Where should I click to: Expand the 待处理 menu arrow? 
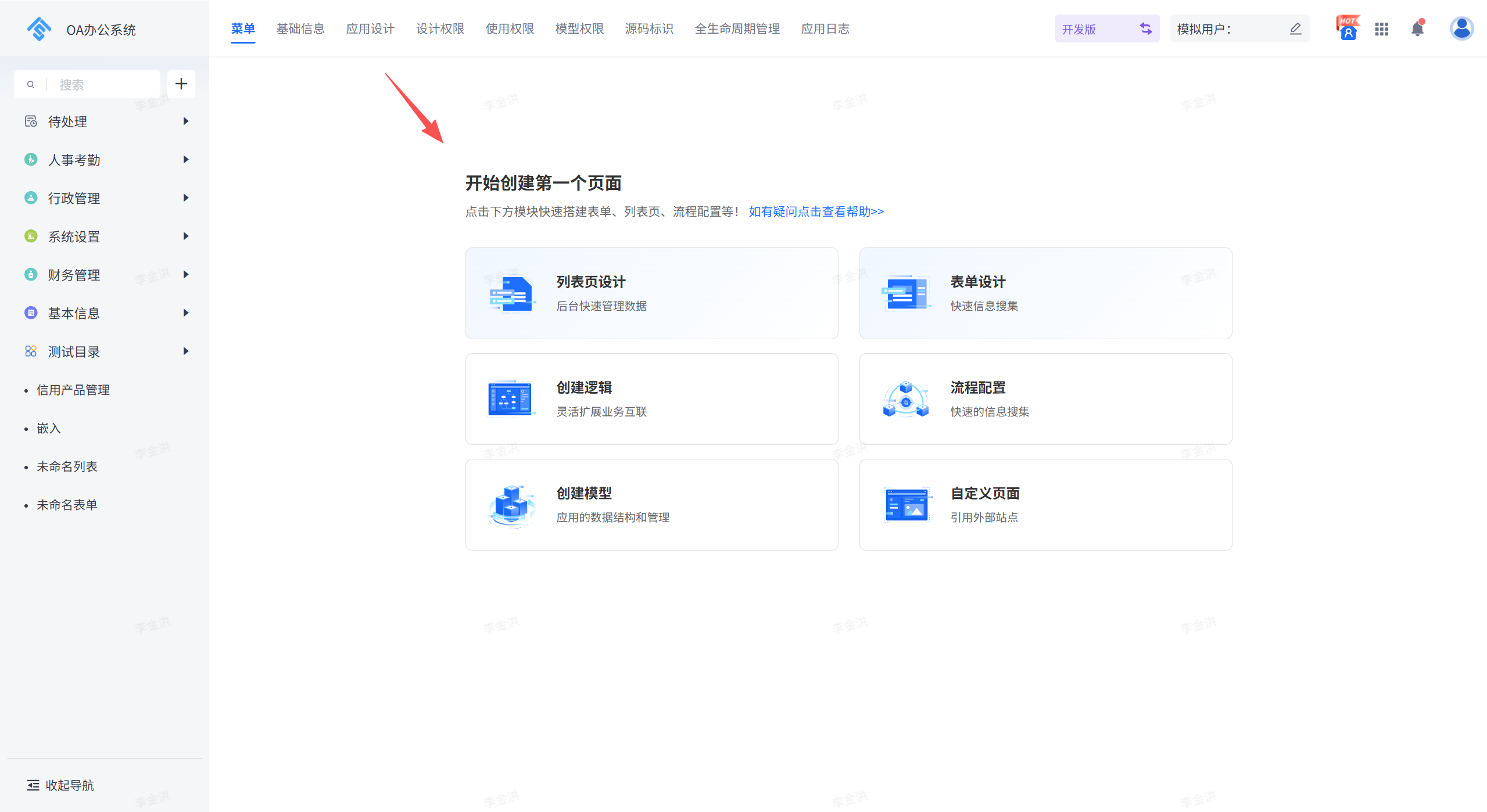186,121
